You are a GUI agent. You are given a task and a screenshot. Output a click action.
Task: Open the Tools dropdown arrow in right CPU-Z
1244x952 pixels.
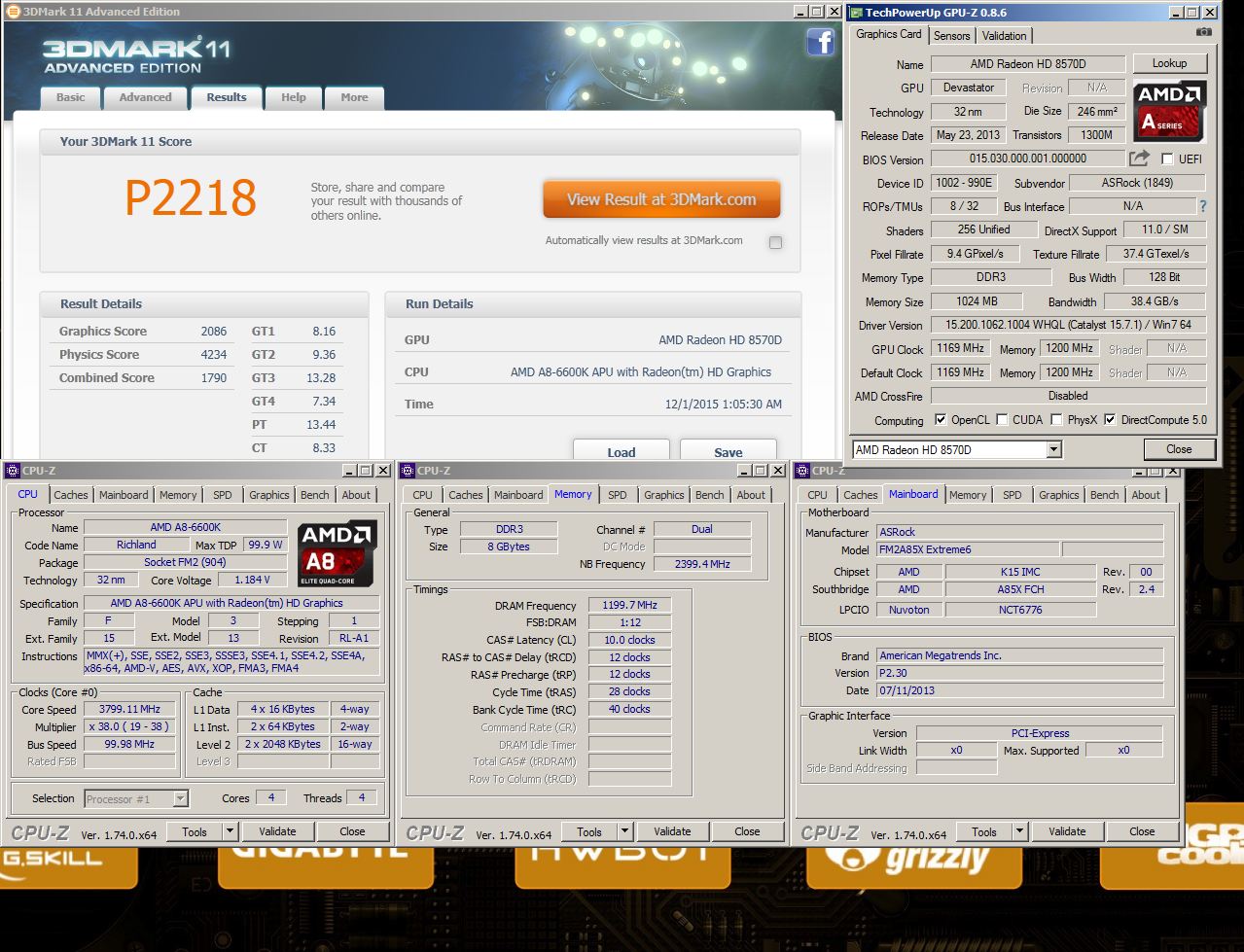pos(1019,831)
